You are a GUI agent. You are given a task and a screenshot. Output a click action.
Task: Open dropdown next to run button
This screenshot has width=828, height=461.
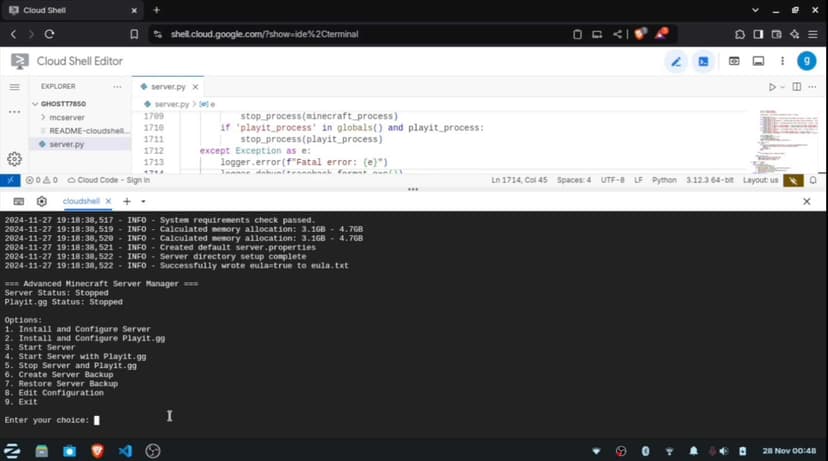pos(783,87)
